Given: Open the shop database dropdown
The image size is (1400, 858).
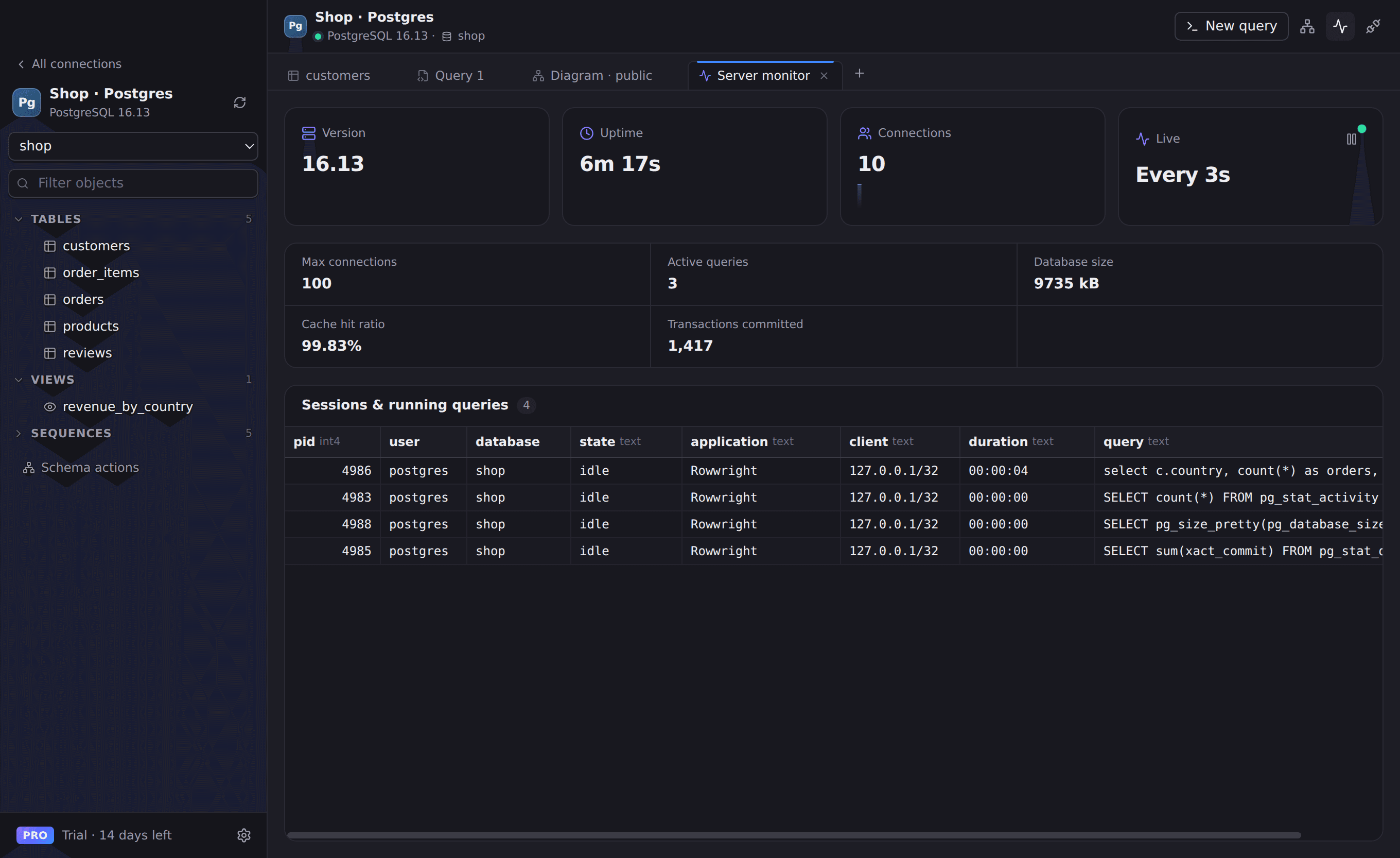Looking at the screenshot, I should (x=133, y=146).
